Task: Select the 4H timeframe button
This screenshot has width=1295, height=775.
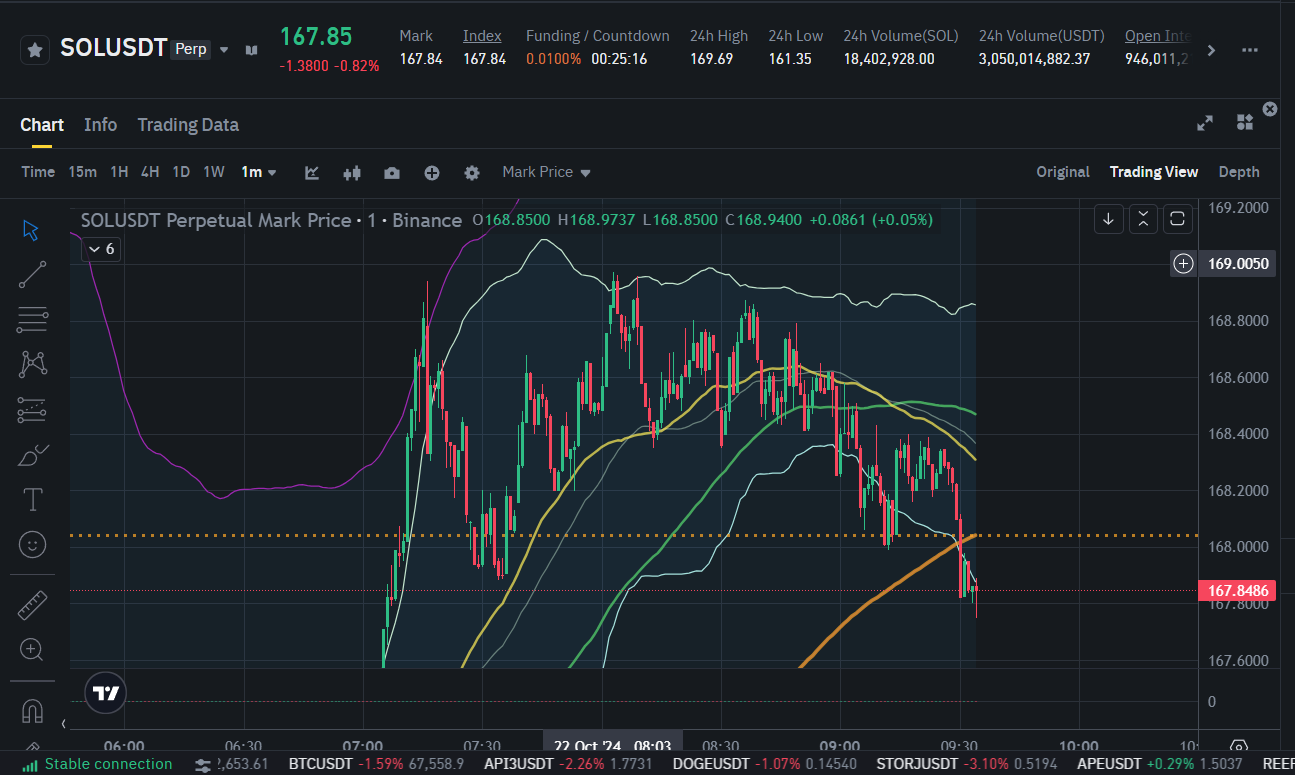Action: pyautogui.click(x=150, y=172)
